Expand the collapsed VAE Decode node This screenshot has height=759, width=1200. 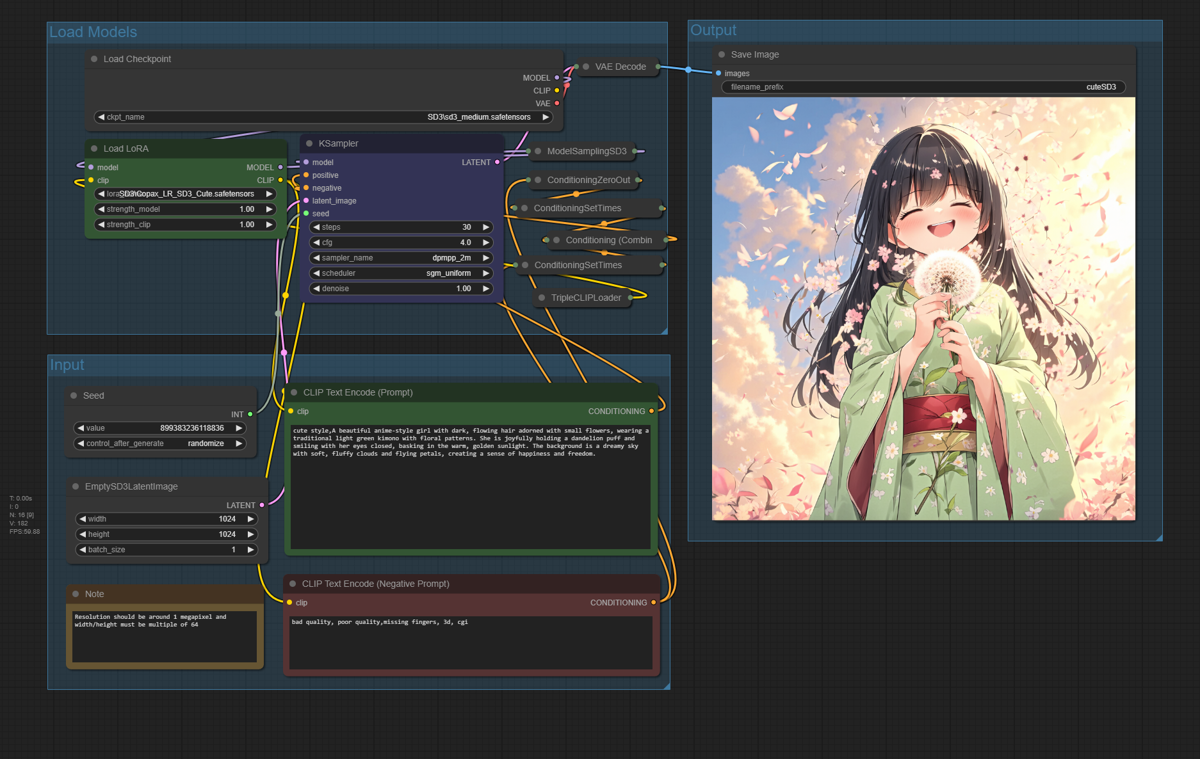[x=586, y=67]
